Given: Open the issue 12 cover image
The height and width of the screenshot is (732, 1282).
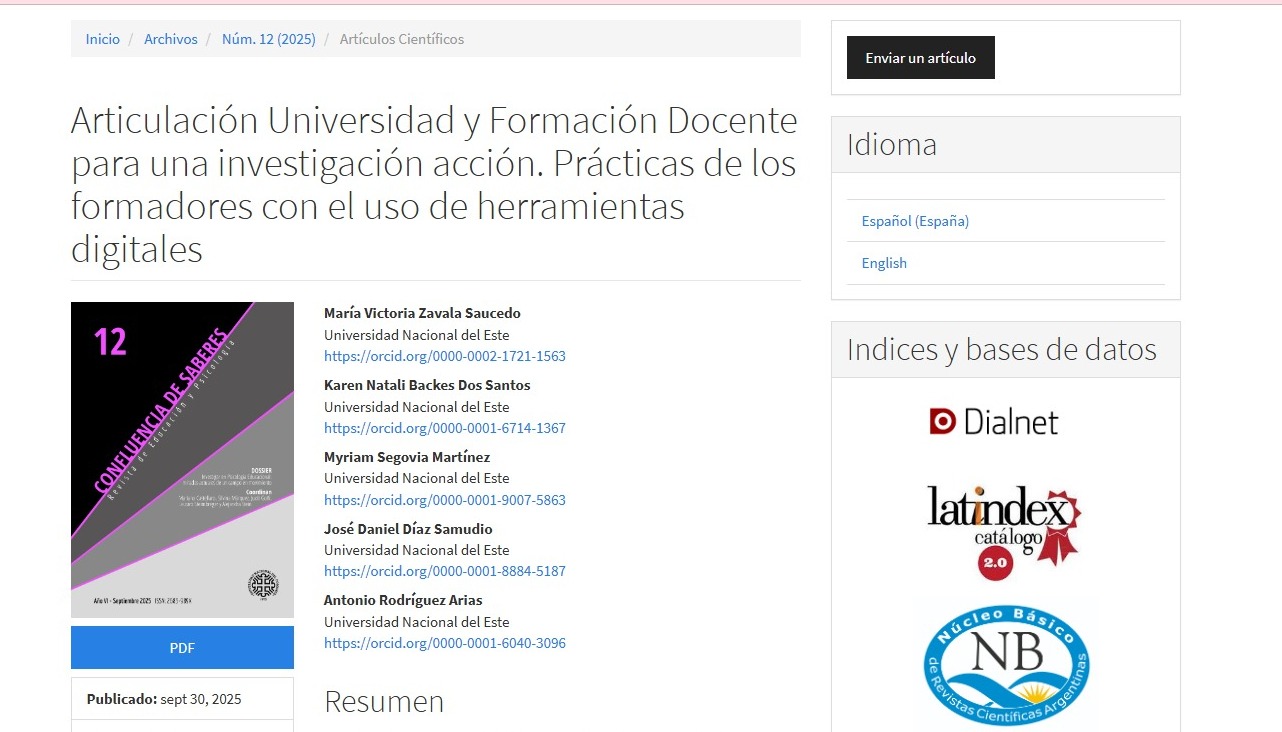Looking at the screenshot, I should click(182, 459).
